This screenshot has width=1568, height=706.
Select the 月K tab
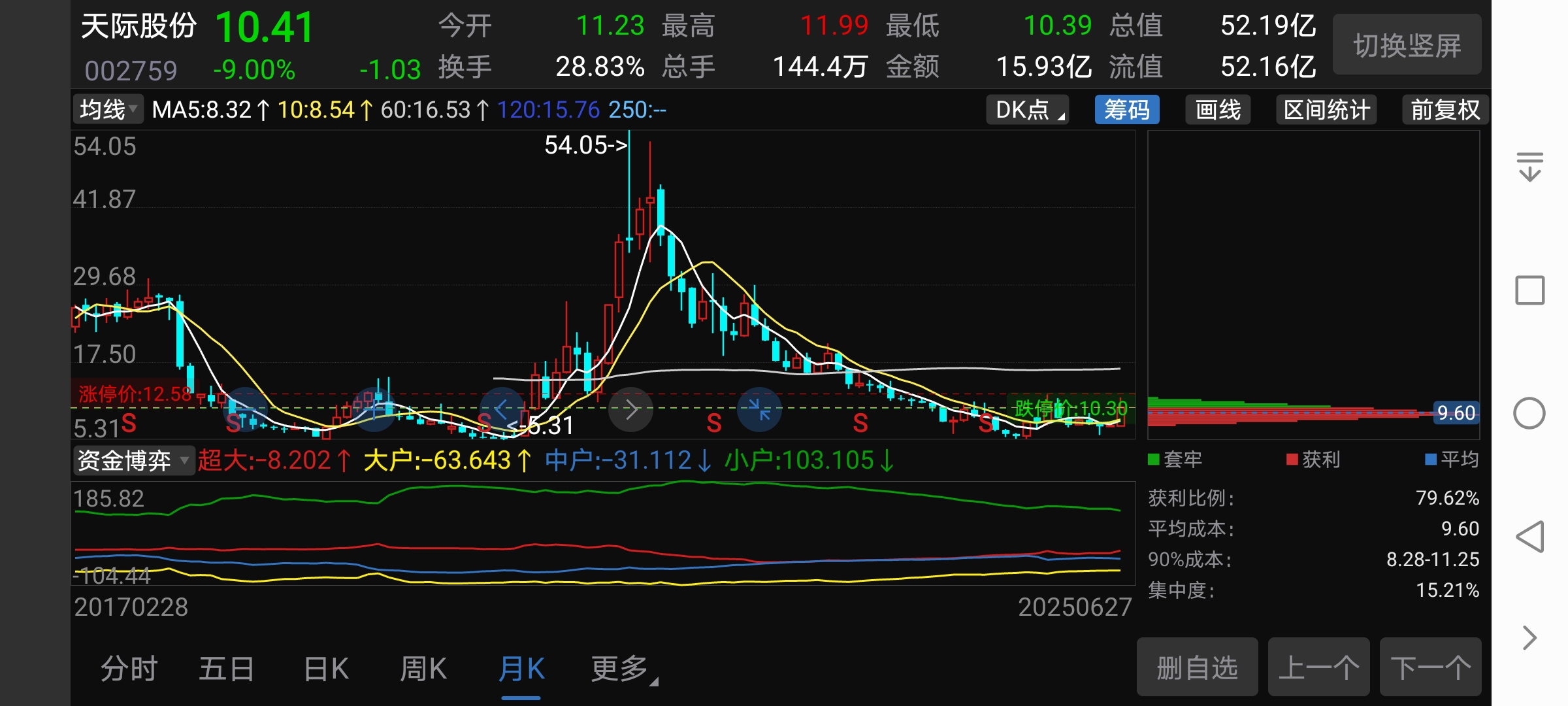pyautogui.click(x=521, y=669)
